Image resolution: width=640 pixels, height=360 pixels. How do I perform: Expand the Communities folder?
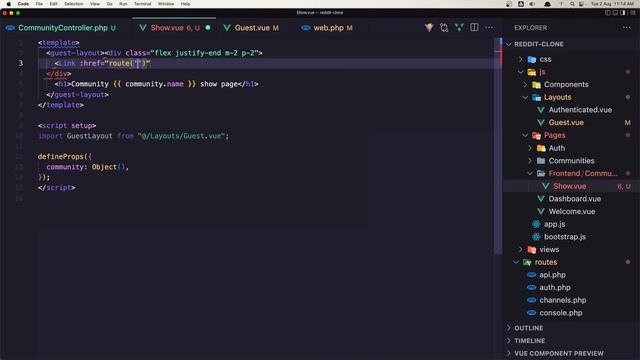(571, 160)
